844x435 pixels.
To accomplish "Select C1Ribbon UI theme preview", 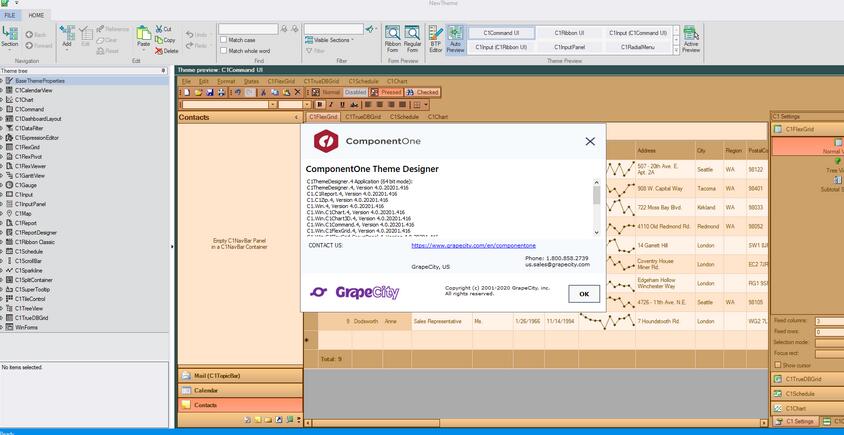I will 569,33.
